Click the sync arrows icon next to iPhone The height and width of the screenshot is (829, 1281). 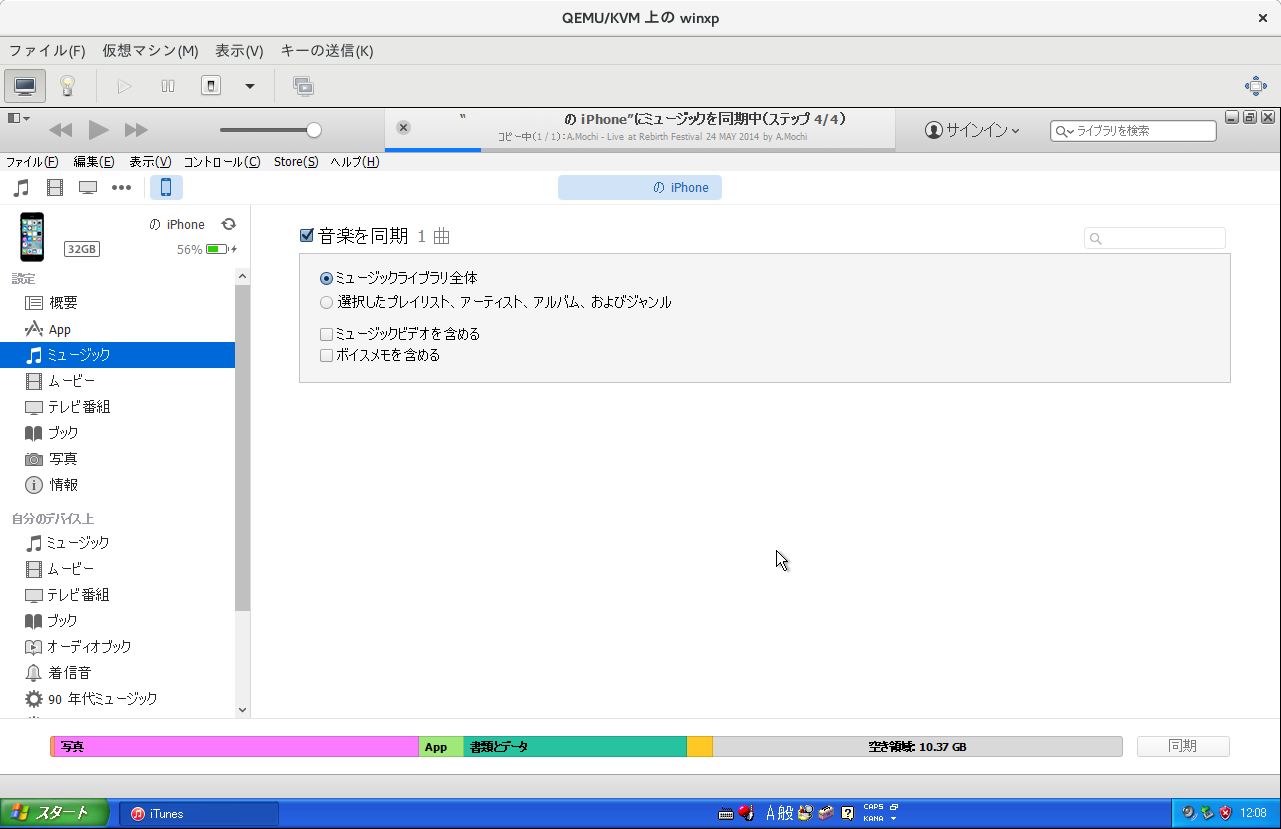[x=228, y=224]
